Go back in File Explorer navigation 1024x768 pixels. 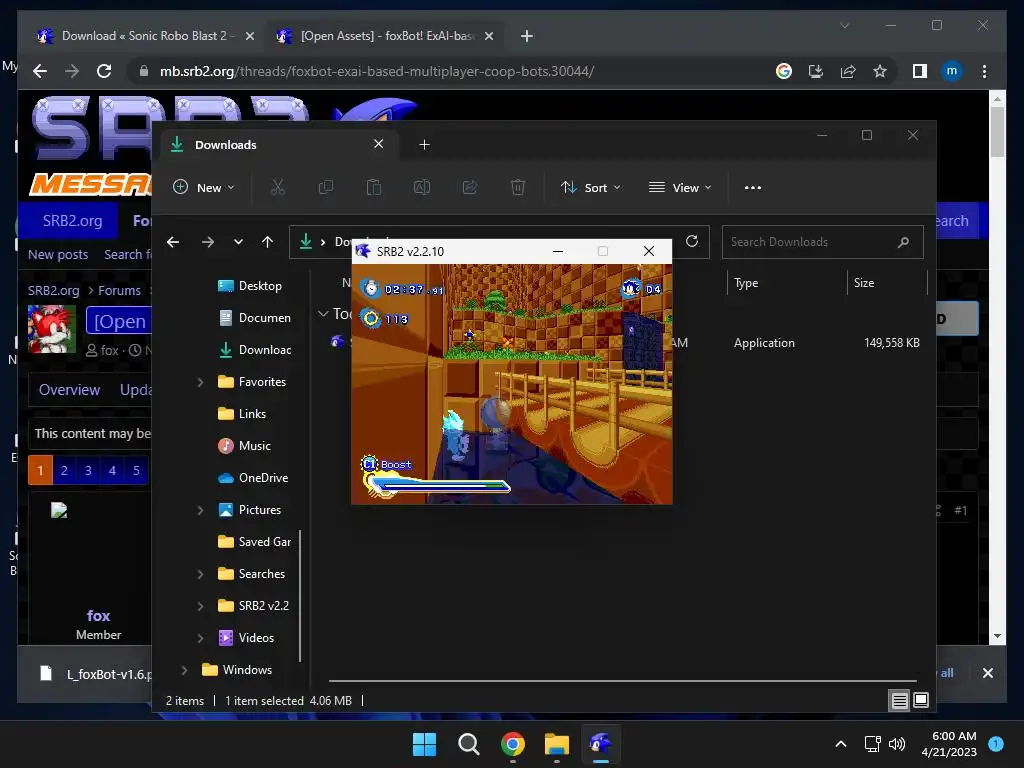point(173,242)
